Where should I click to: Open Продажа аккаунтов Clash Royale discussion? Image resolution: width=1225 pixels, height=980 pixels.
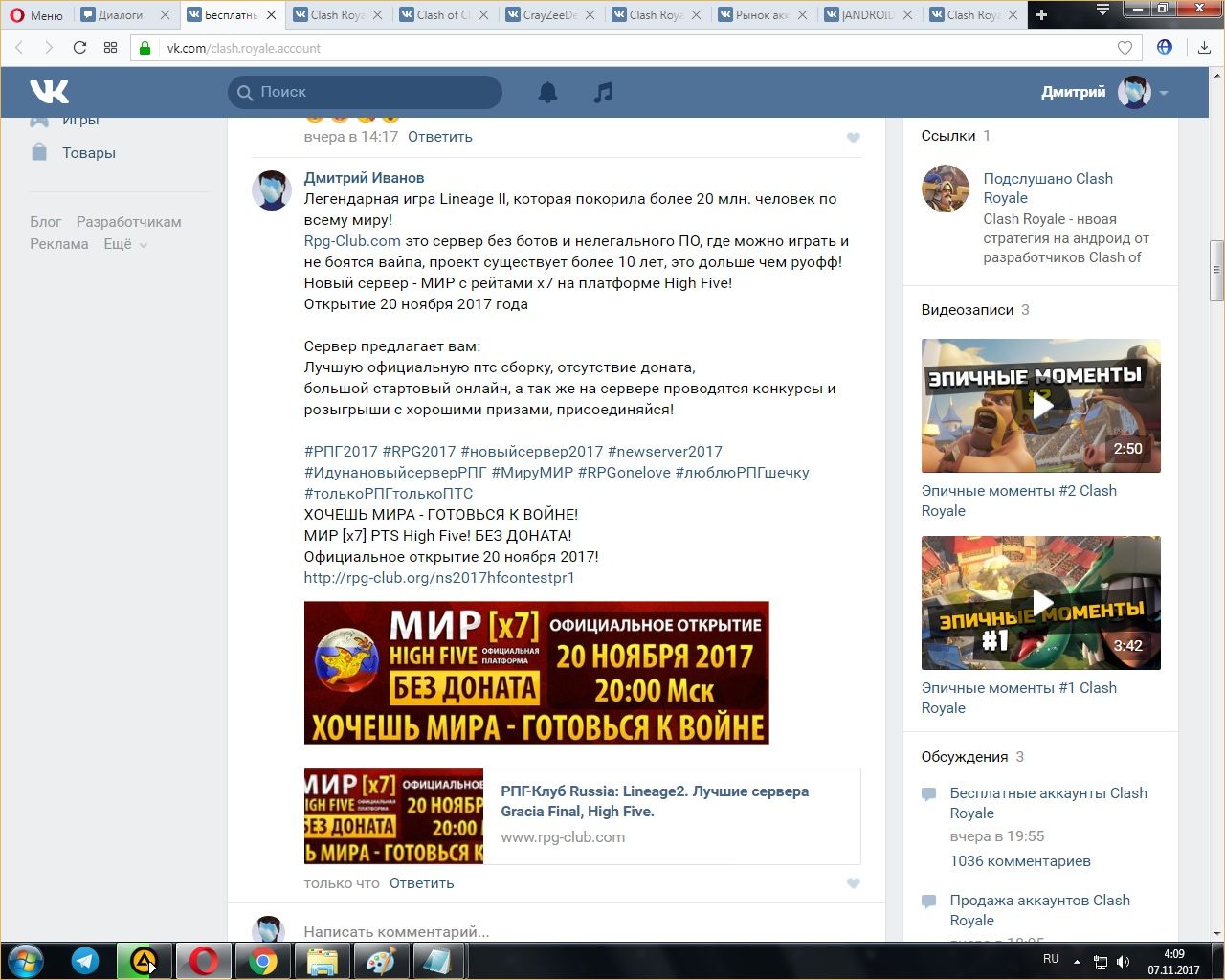(1039, 910)
